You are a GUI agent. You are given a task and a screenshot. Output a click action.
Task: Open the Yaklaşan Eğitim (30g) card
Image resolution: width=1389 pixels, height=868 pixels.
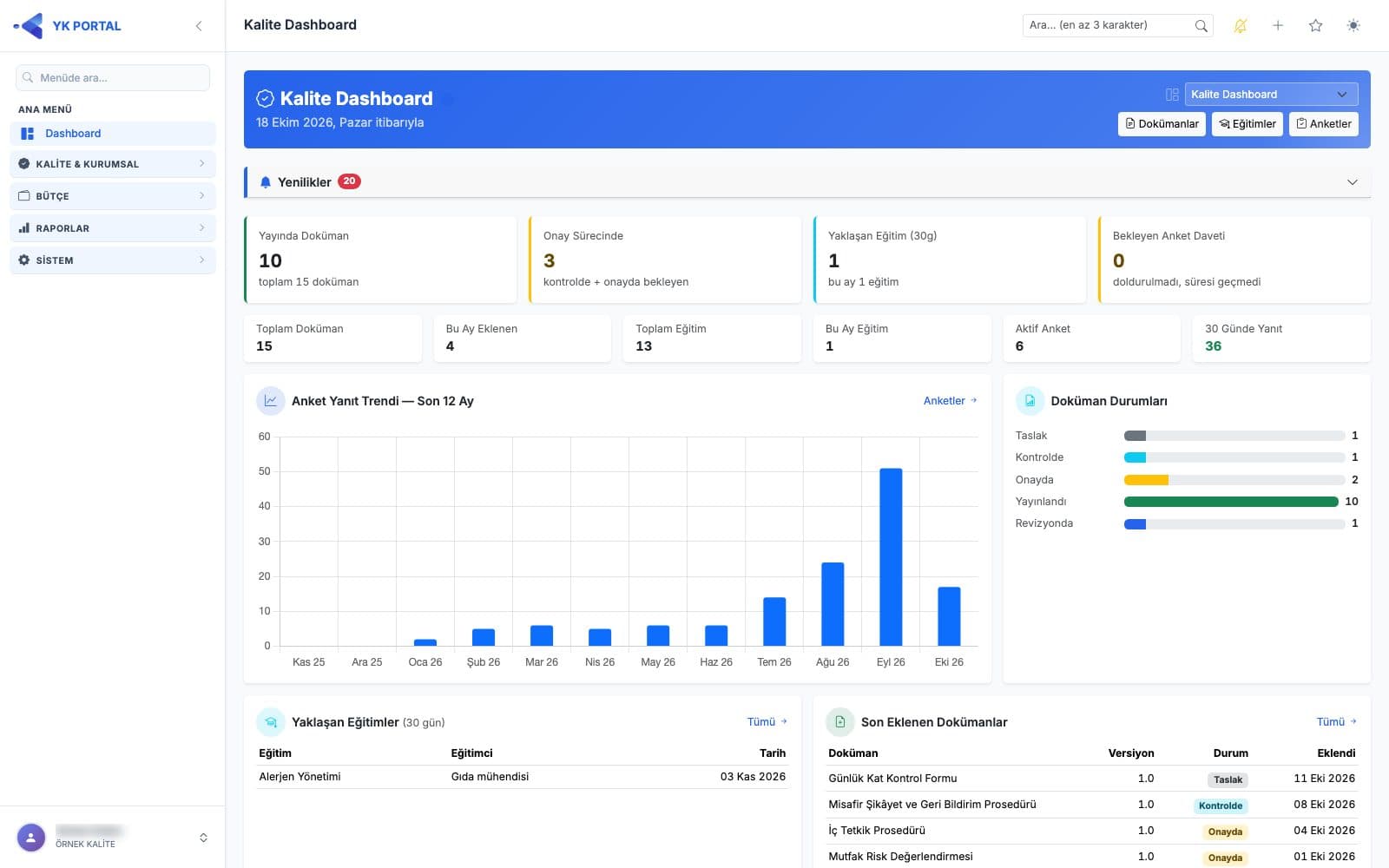tap(950, 260)
